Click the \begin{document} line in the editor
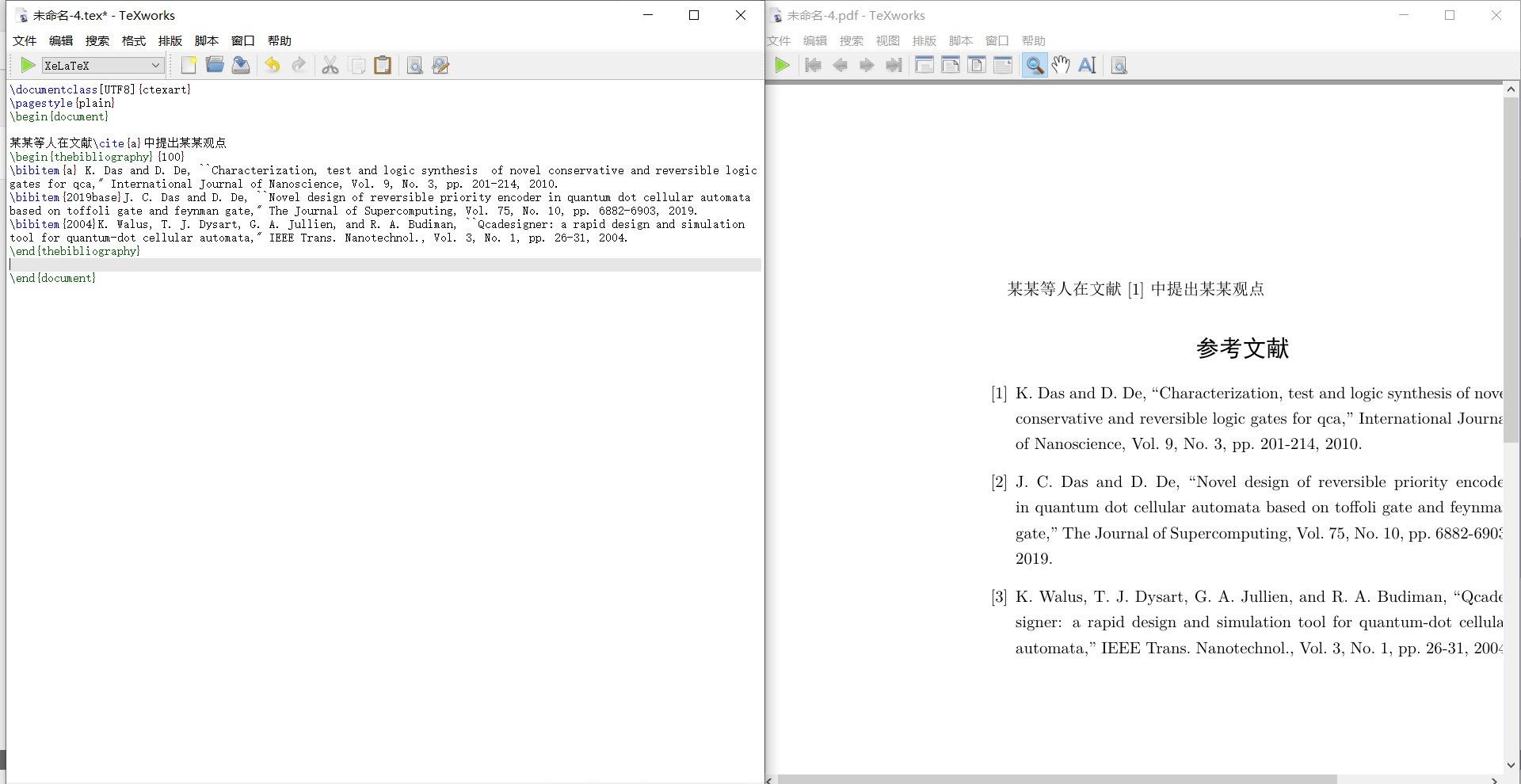The width and height of the screenshot is (1521, 784). (59, 116)
